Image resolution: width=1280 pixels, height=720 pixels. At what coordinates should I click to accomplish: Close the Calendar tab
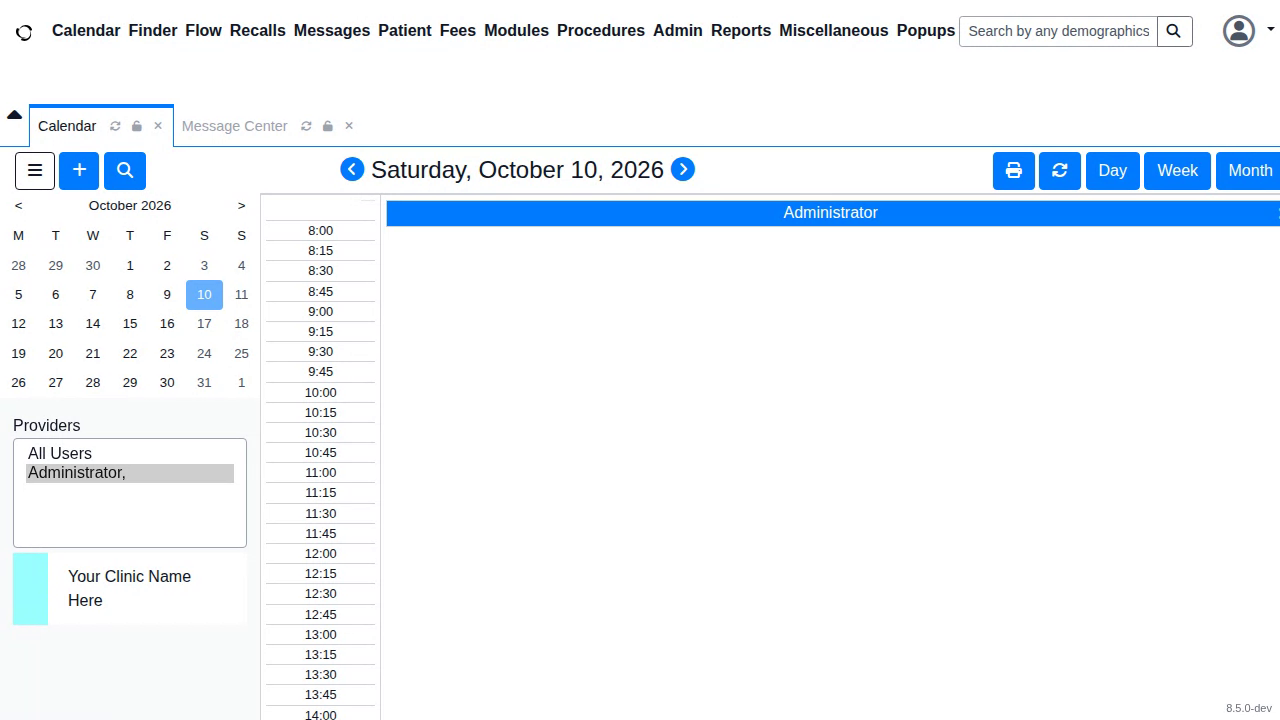158,126
